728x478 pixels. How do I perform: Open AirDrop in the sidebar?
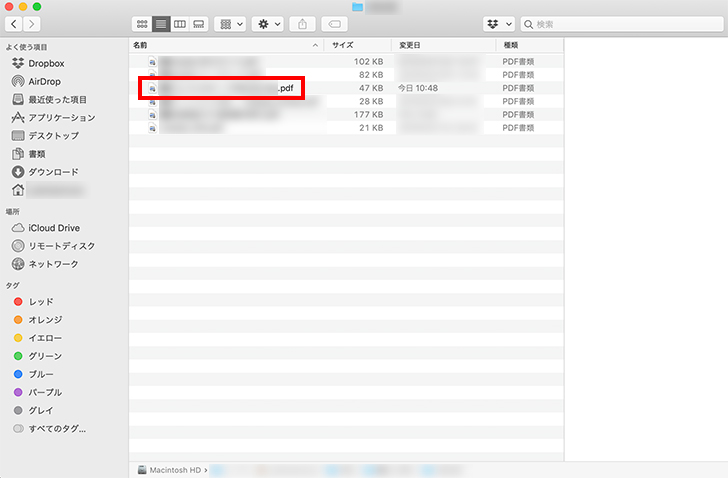(36, 81)
